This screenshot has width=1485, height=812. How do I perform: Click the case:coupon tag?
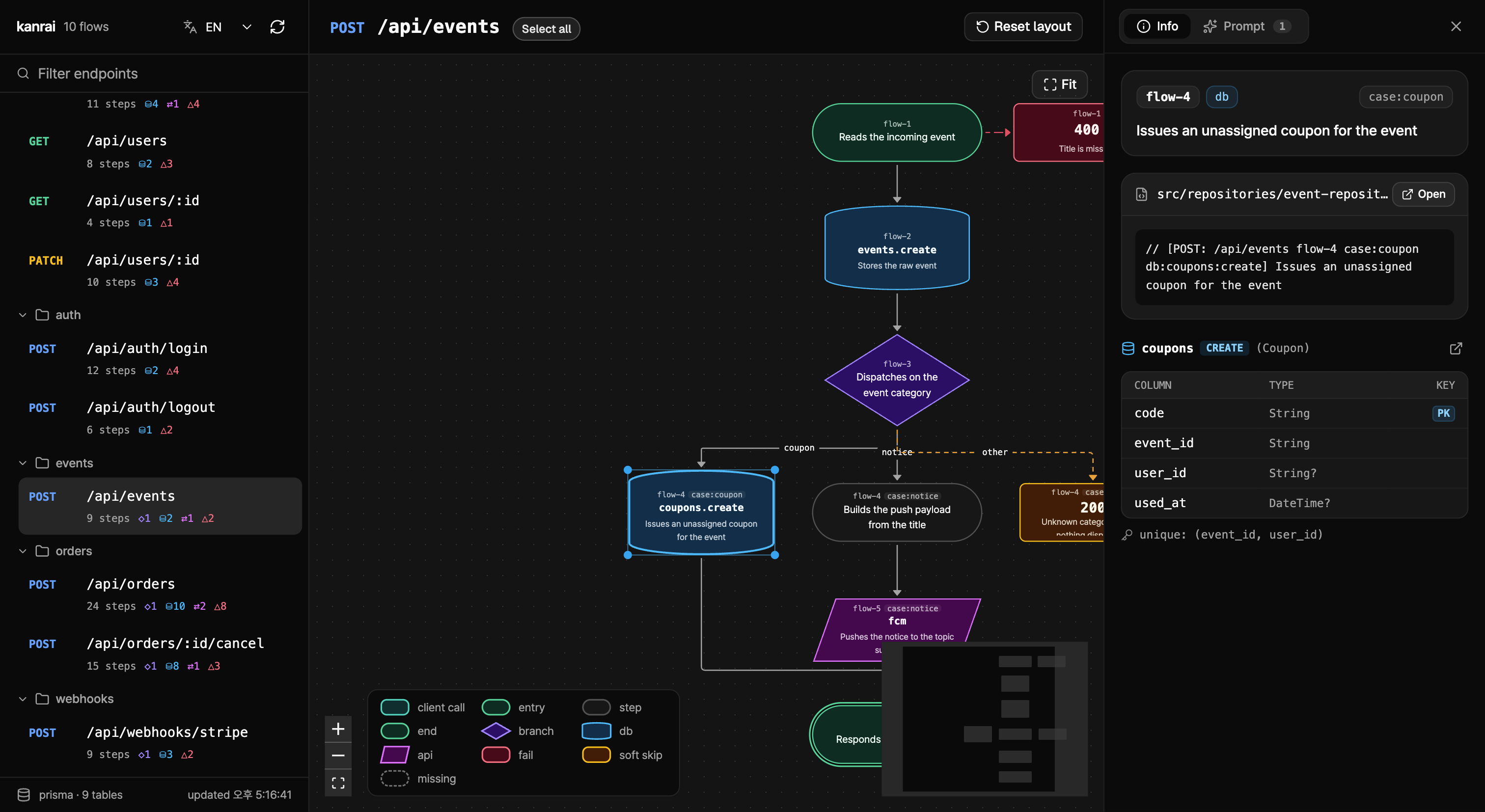pos(1405,97)
